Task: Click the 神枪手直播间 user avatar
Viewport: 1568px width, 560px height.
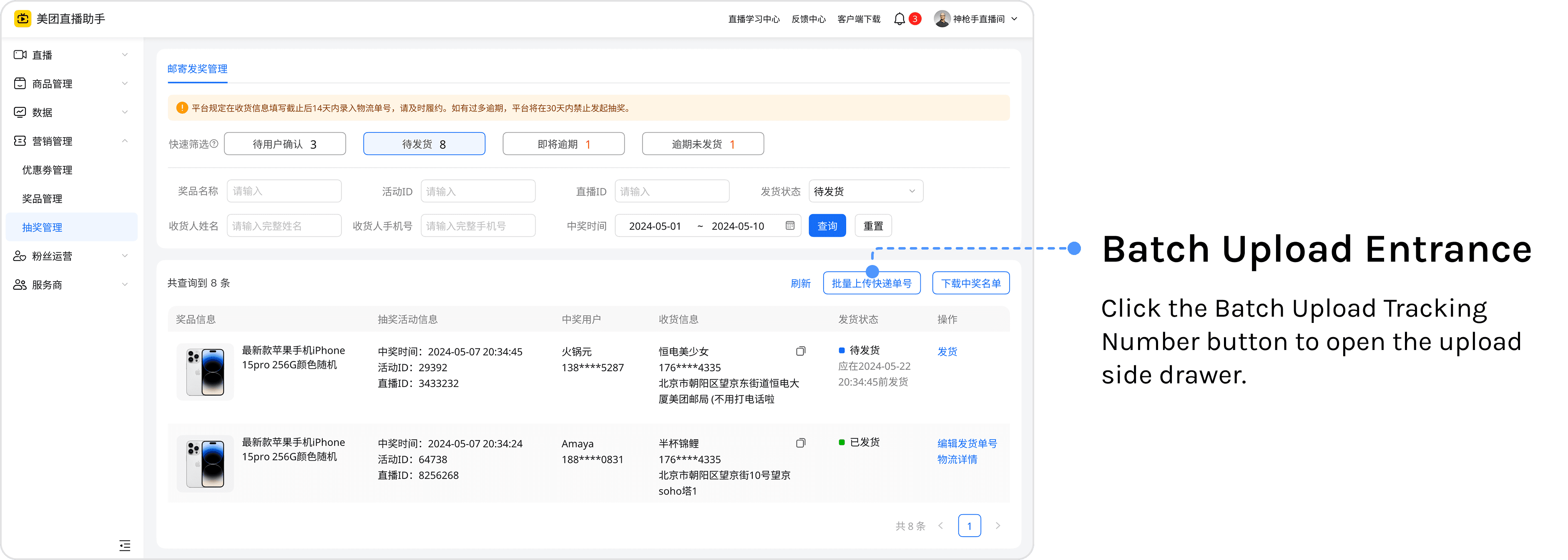Action: (x=942, y=19)
